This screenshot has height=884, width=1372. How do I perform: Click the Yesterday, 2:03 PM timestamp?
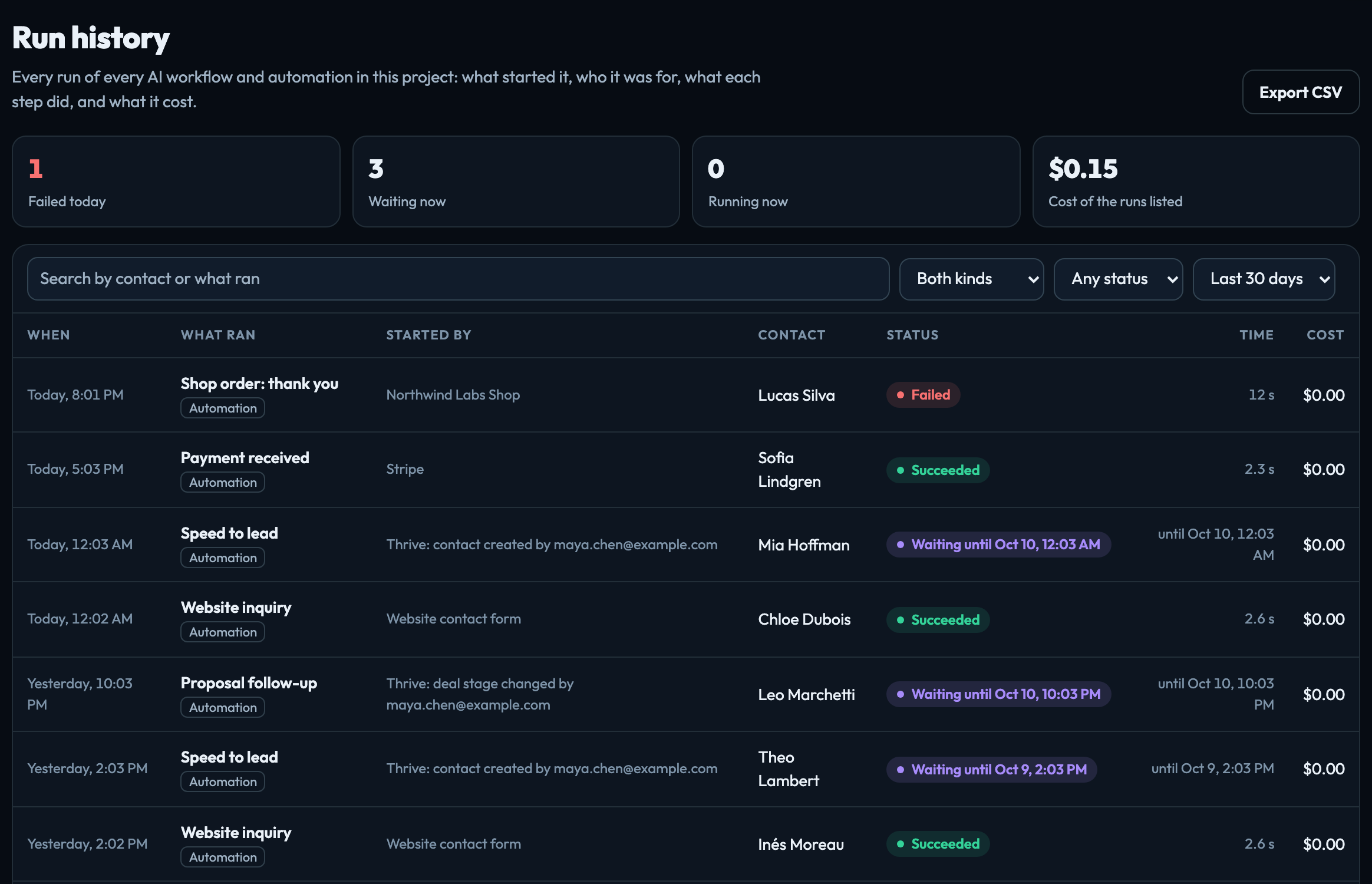(87, 768)
